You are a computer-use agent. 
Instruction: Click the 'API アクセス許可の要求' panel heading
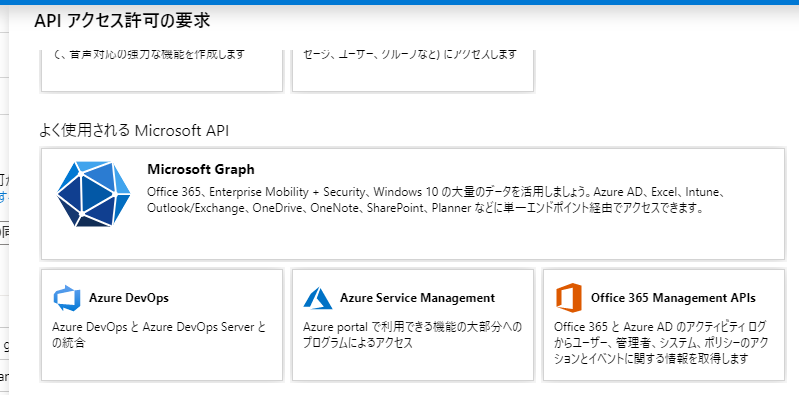122,21
